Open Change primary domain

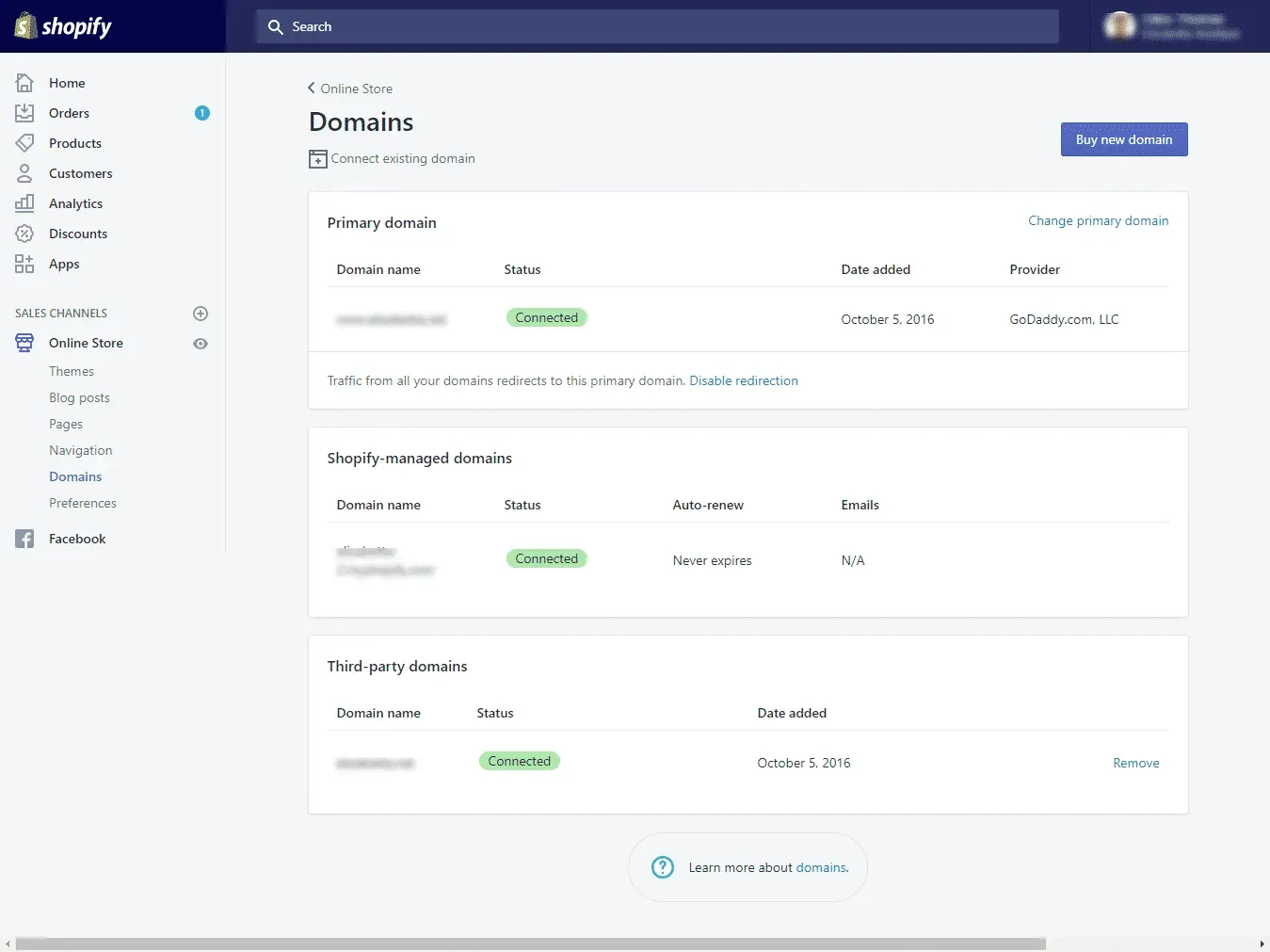pyautogui.click(x=1098, y=220)
